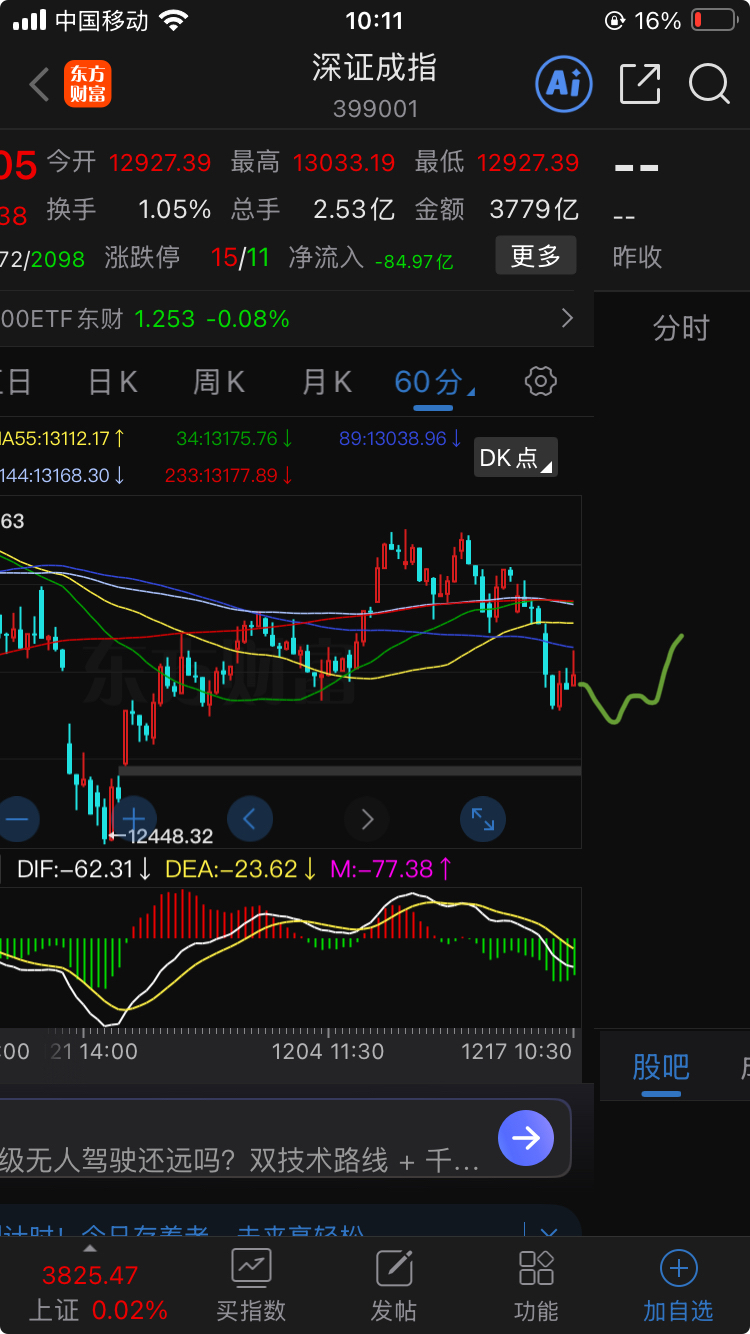This screenshot has height=1334, width=750.
Task: Tap the share export icon
Action: 640,84
